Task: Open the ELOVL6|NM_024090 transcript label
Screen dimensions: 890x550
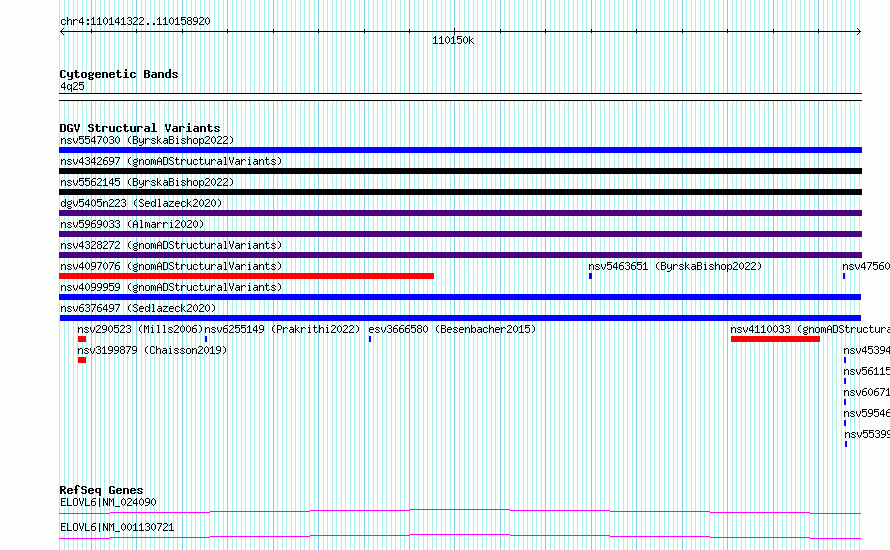Action: tap(108, 502)
